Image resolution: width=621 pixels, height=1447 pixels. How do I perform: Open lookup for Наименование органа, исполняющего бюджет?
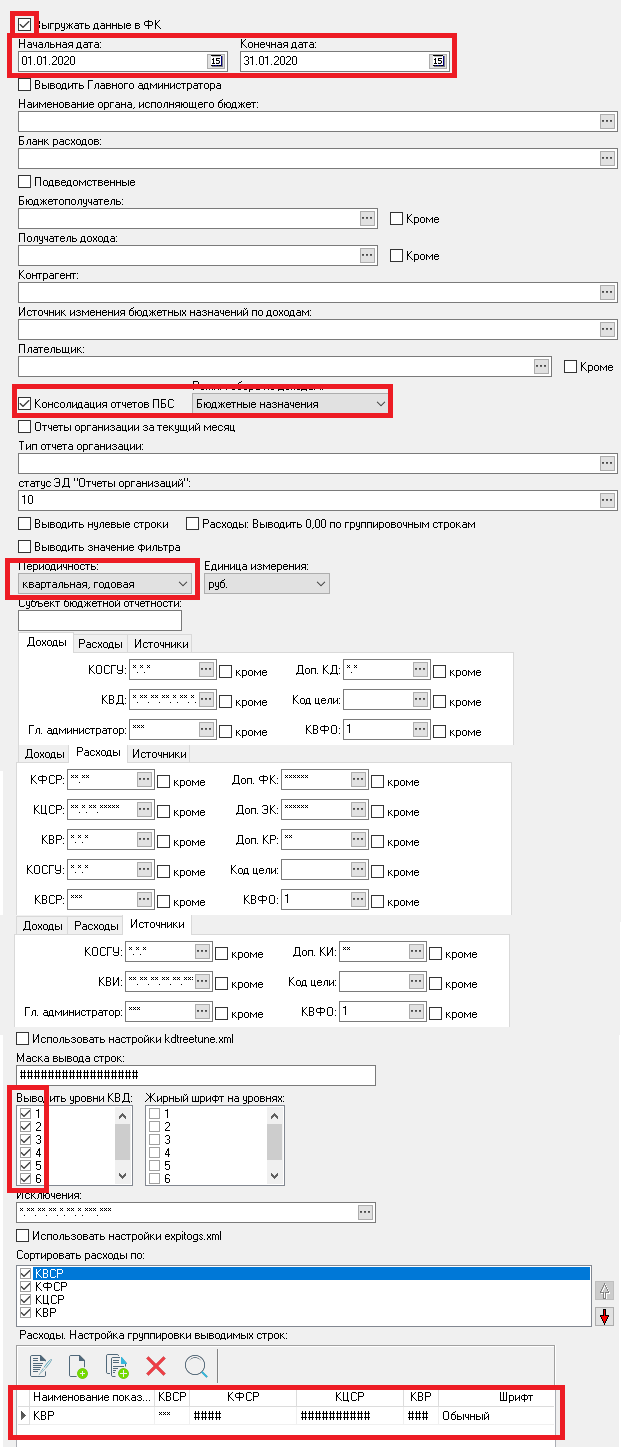[x=606, y=121]
